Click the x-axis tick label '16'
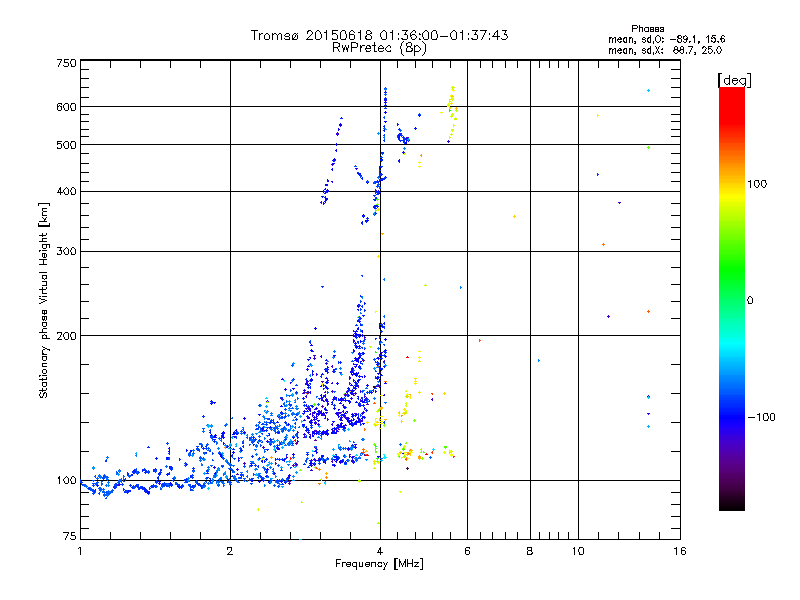The height and width of the screenshot is (600, 800). pyautogui.click(x=680, y=551)
